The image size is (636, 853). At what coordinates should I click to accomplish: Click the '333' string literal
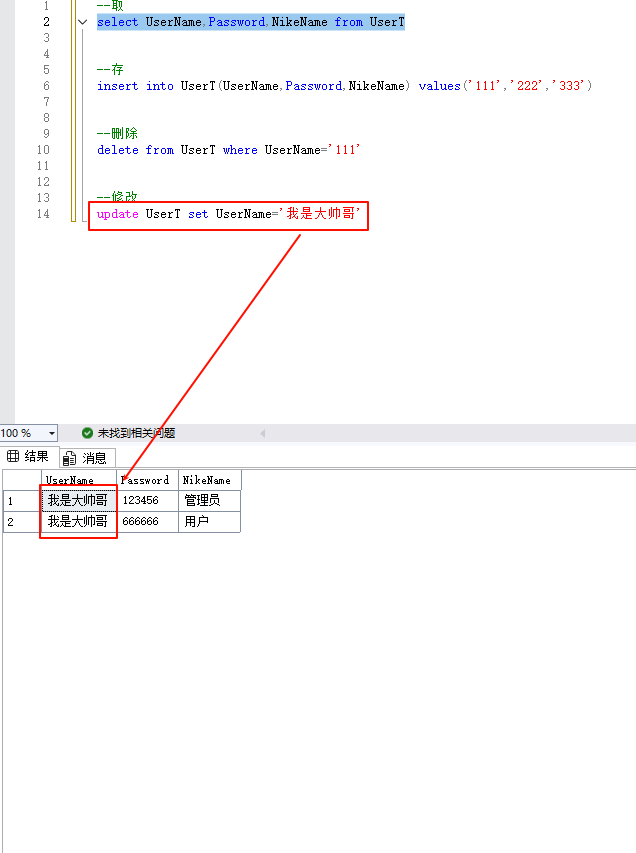pos(570,86)
